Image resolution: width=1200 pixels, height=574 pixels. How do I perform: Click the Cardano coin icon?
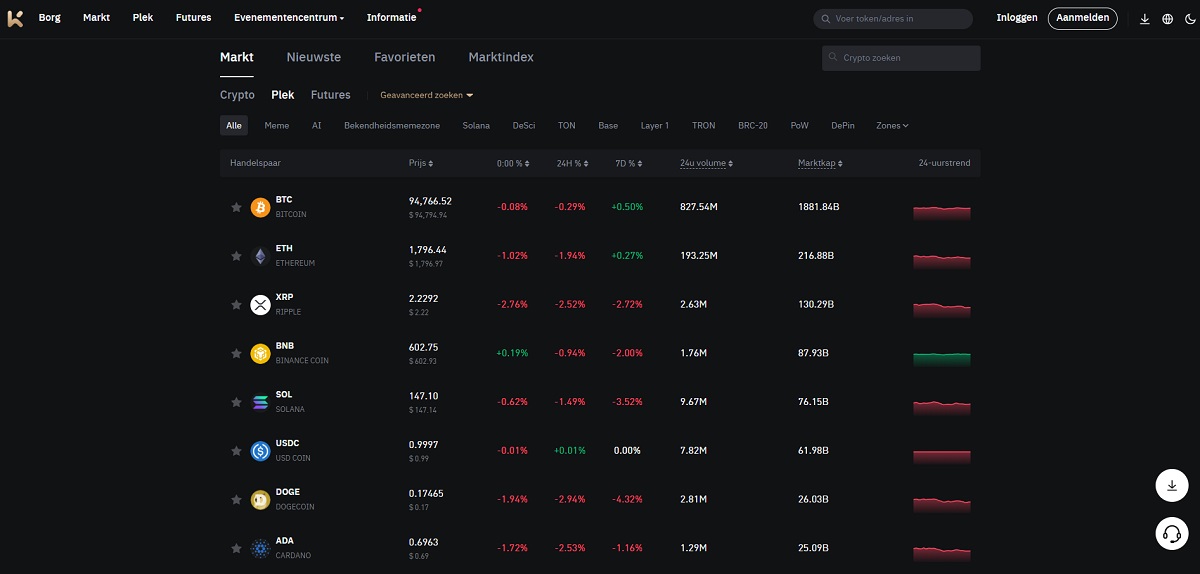[260, 548]
